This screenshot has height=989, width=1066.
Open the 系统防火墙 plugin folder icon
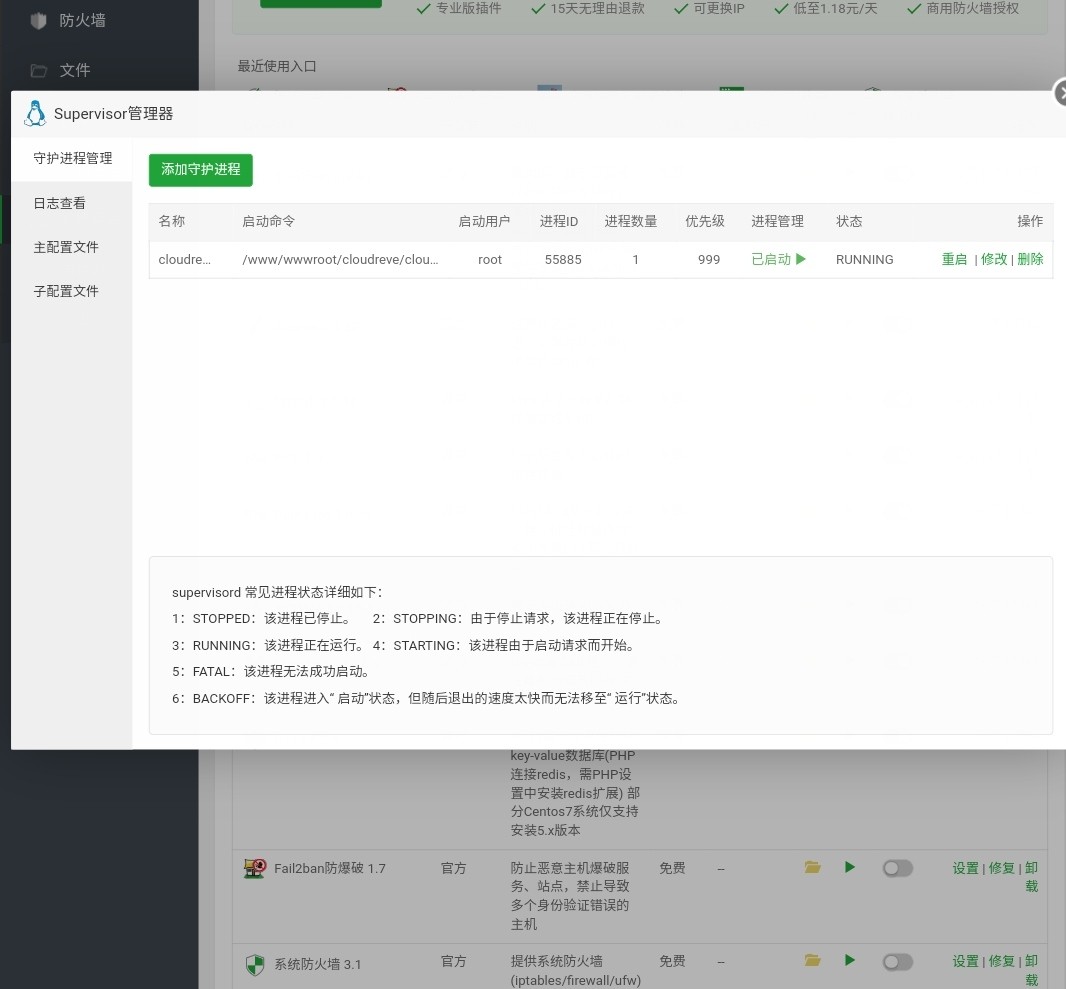point(812,960)
